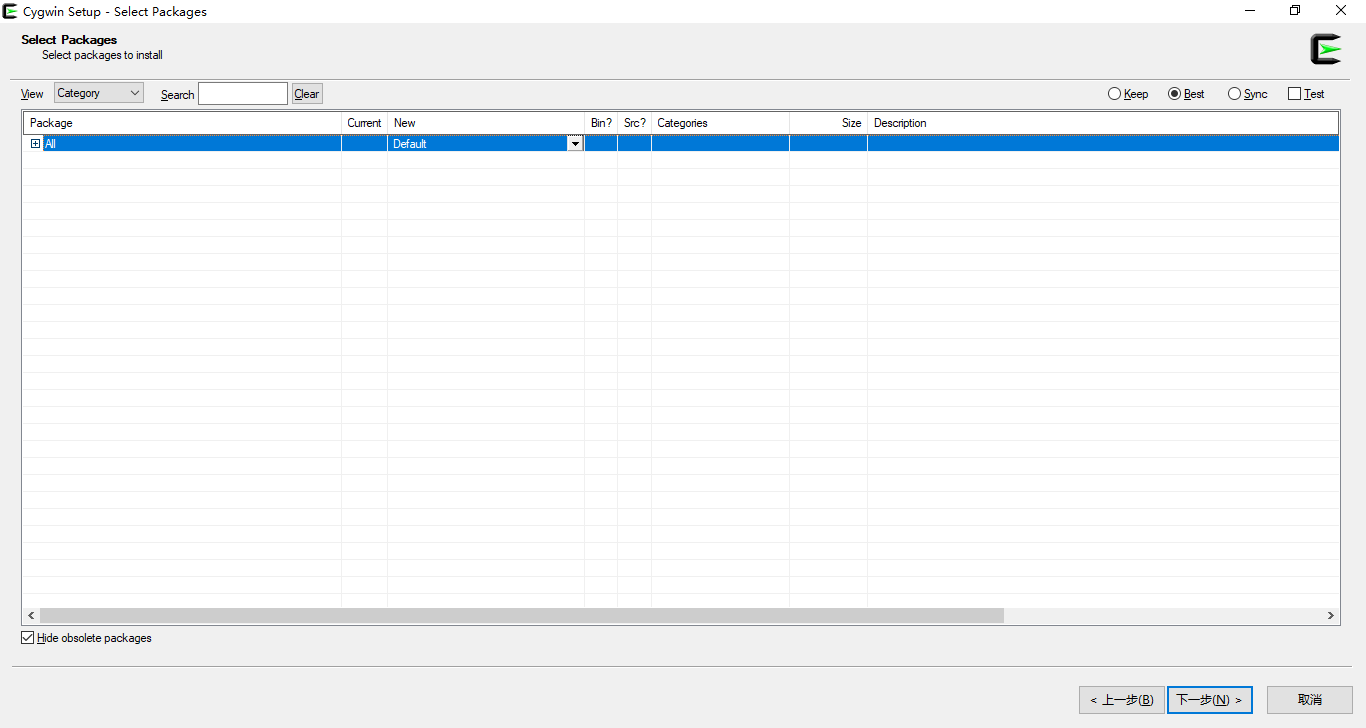
Task: Click the Bin? column header
Action: tap(601, 123)
